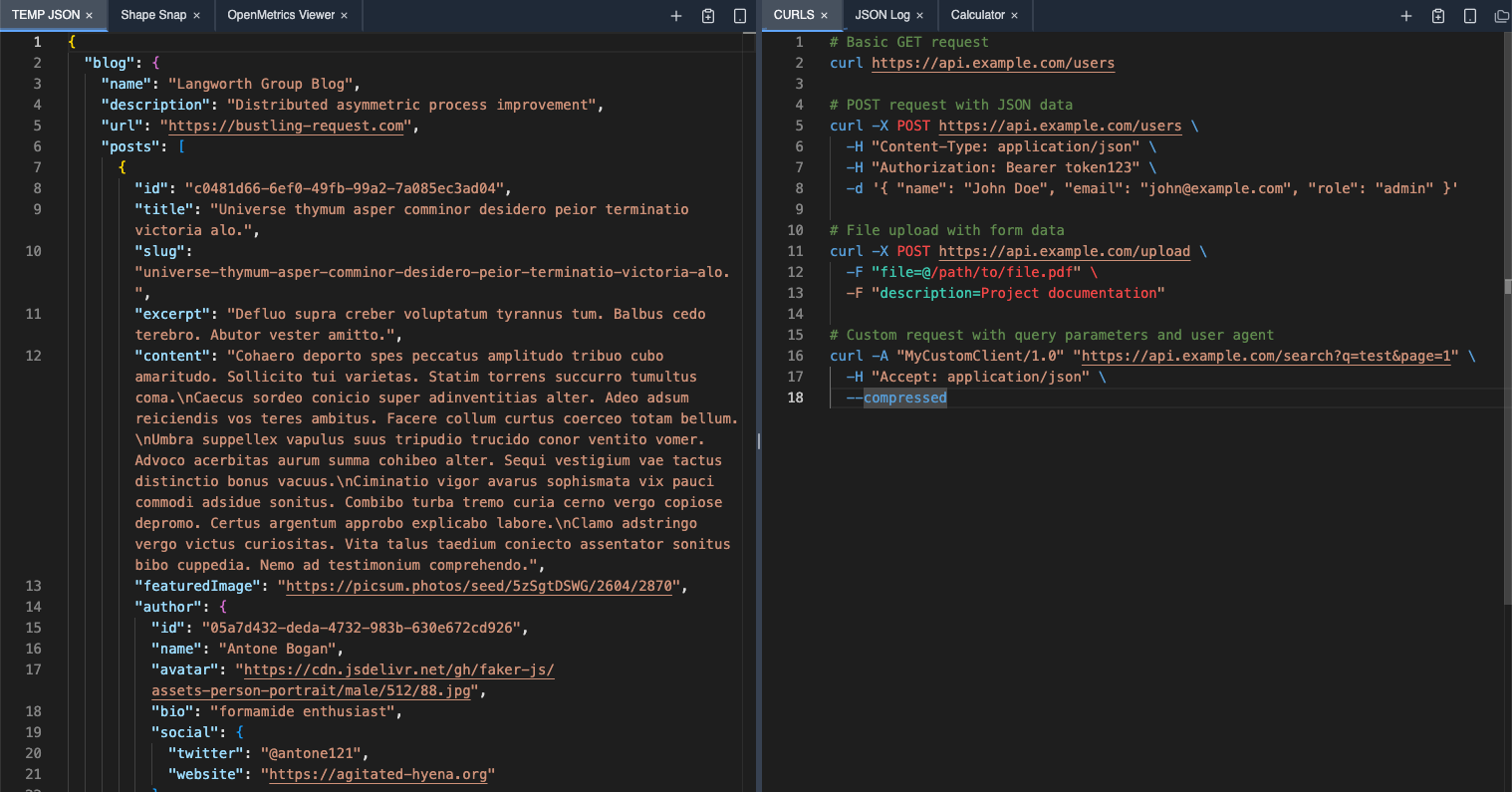Image resolution: width=1512 pixels, height=792 pixels.
Task: Close the Calculator tab
Action: coord(1014,16)
